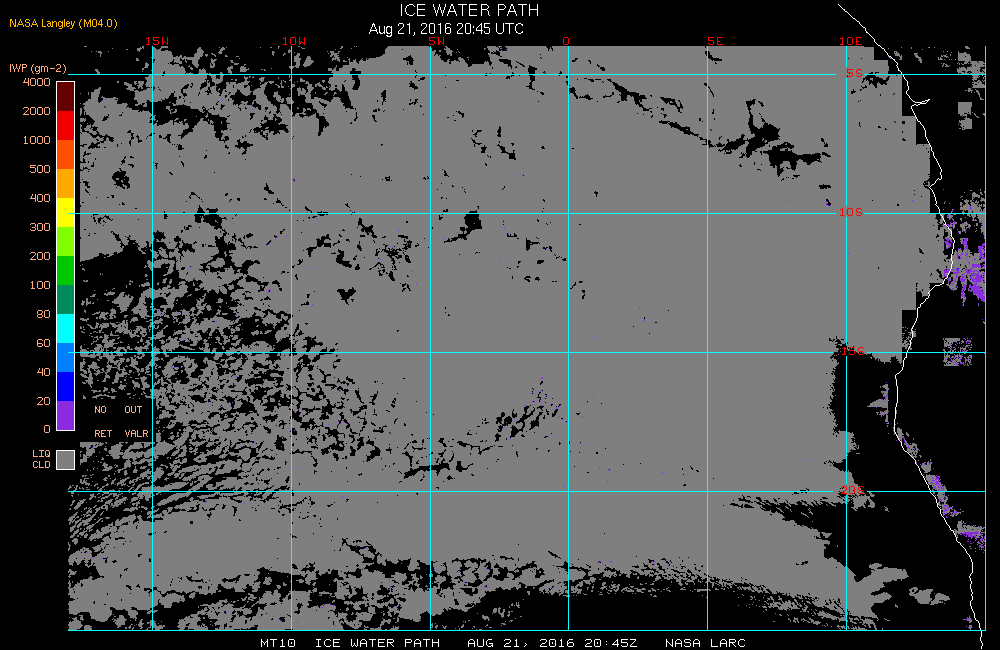This screenshot has height=650, width=1000.
Task: Select the teal 80-100 colorbar segment
Action: (66, 299)
